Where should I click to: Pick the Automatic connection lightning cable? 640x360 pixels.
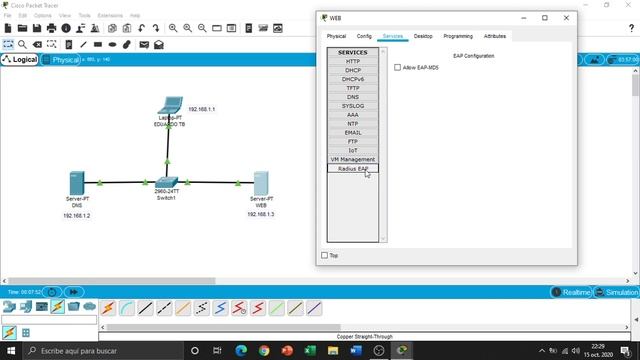pyautogui.click(x=108, y=308)
